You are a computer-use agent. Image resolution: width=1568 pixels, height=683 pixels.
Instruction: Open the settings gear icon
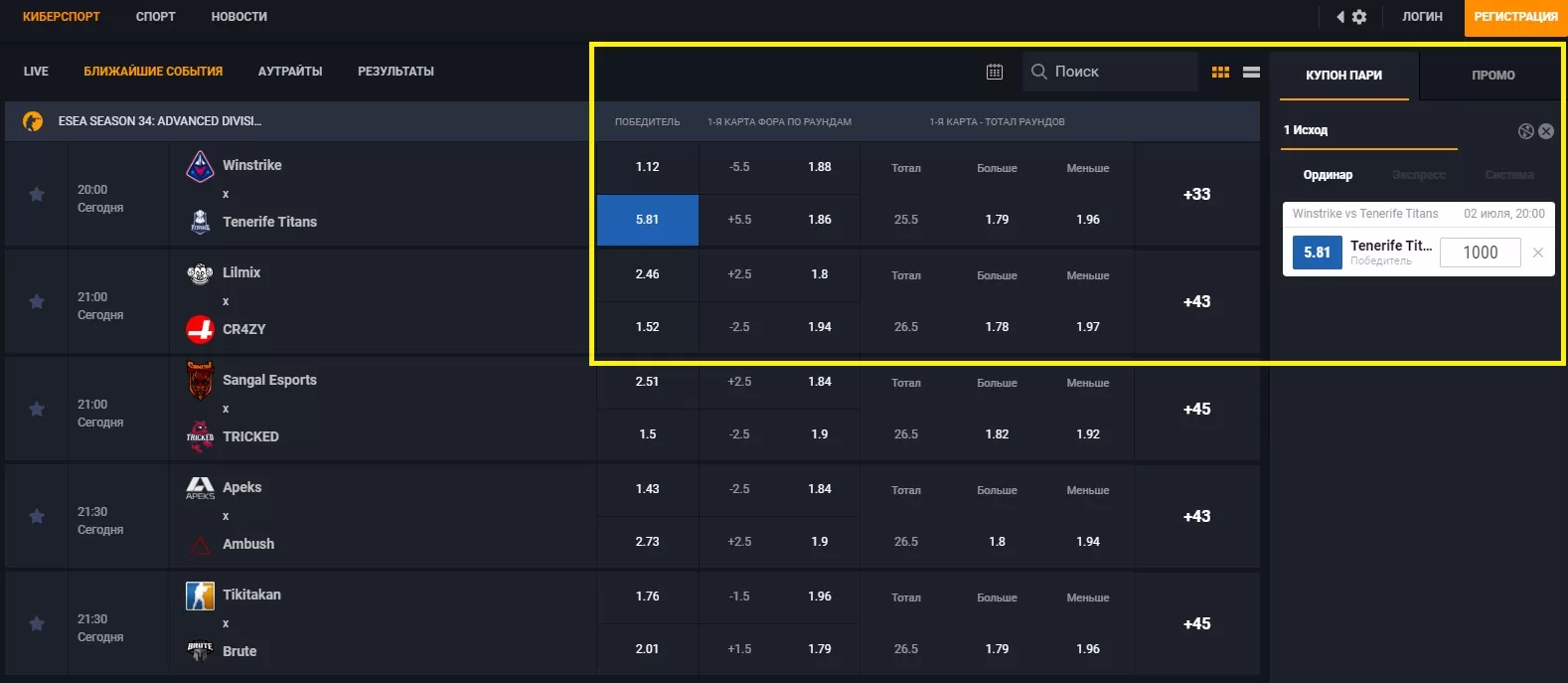click(x=1359, y=17)
